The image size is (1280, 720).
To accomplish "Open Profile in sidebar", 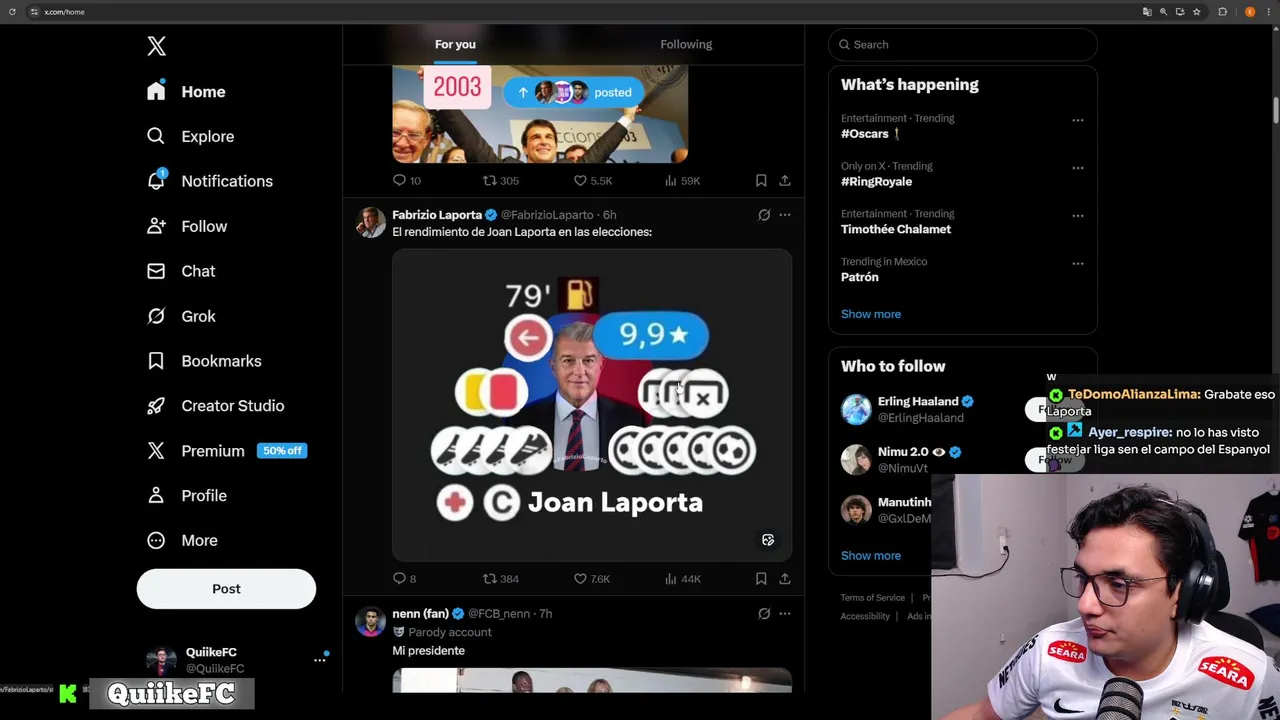I will tap(187, 495).
